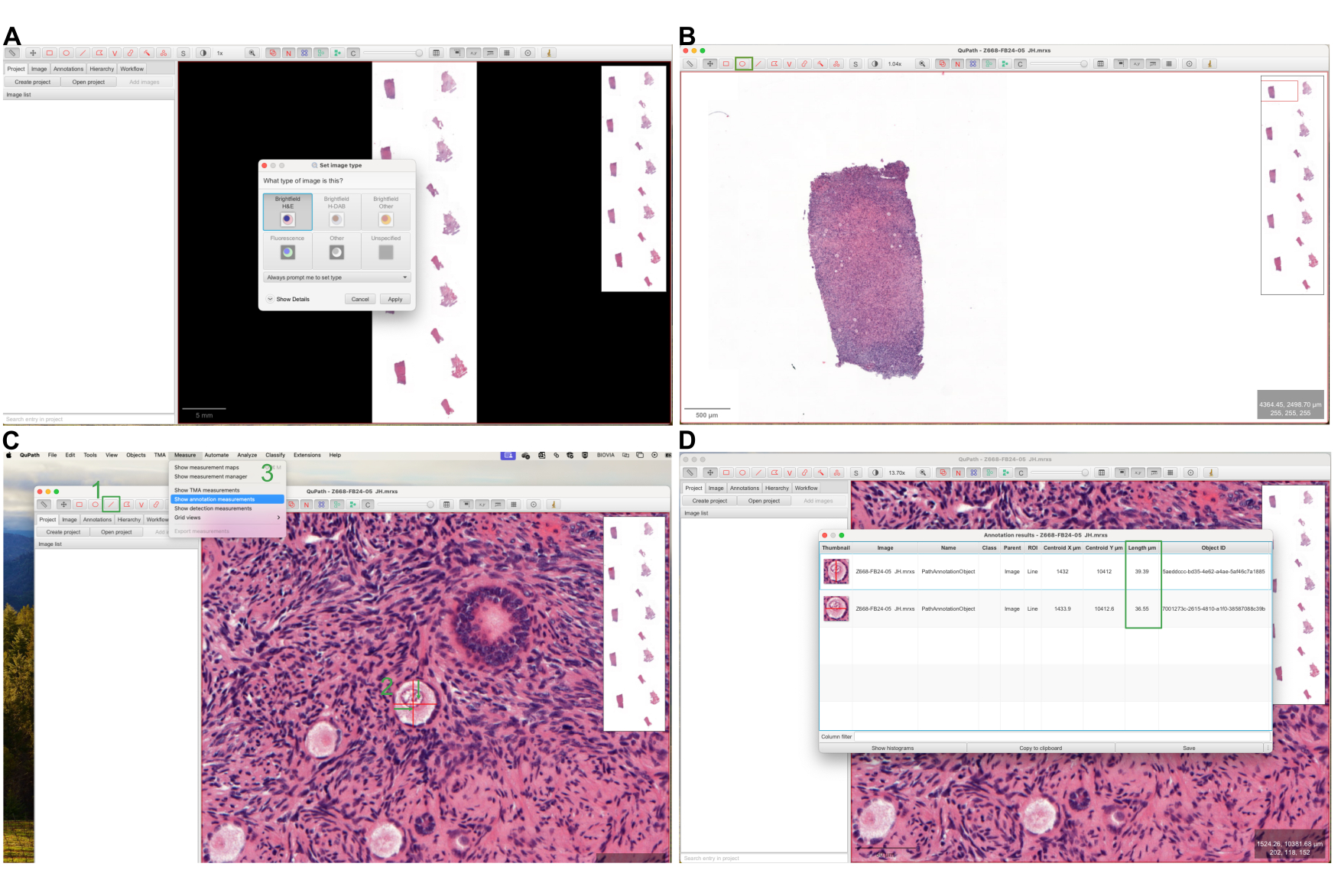Open the measurement table icon in panel A
This screenshot has width=1341, height=896.
click(x=437, y=53)
